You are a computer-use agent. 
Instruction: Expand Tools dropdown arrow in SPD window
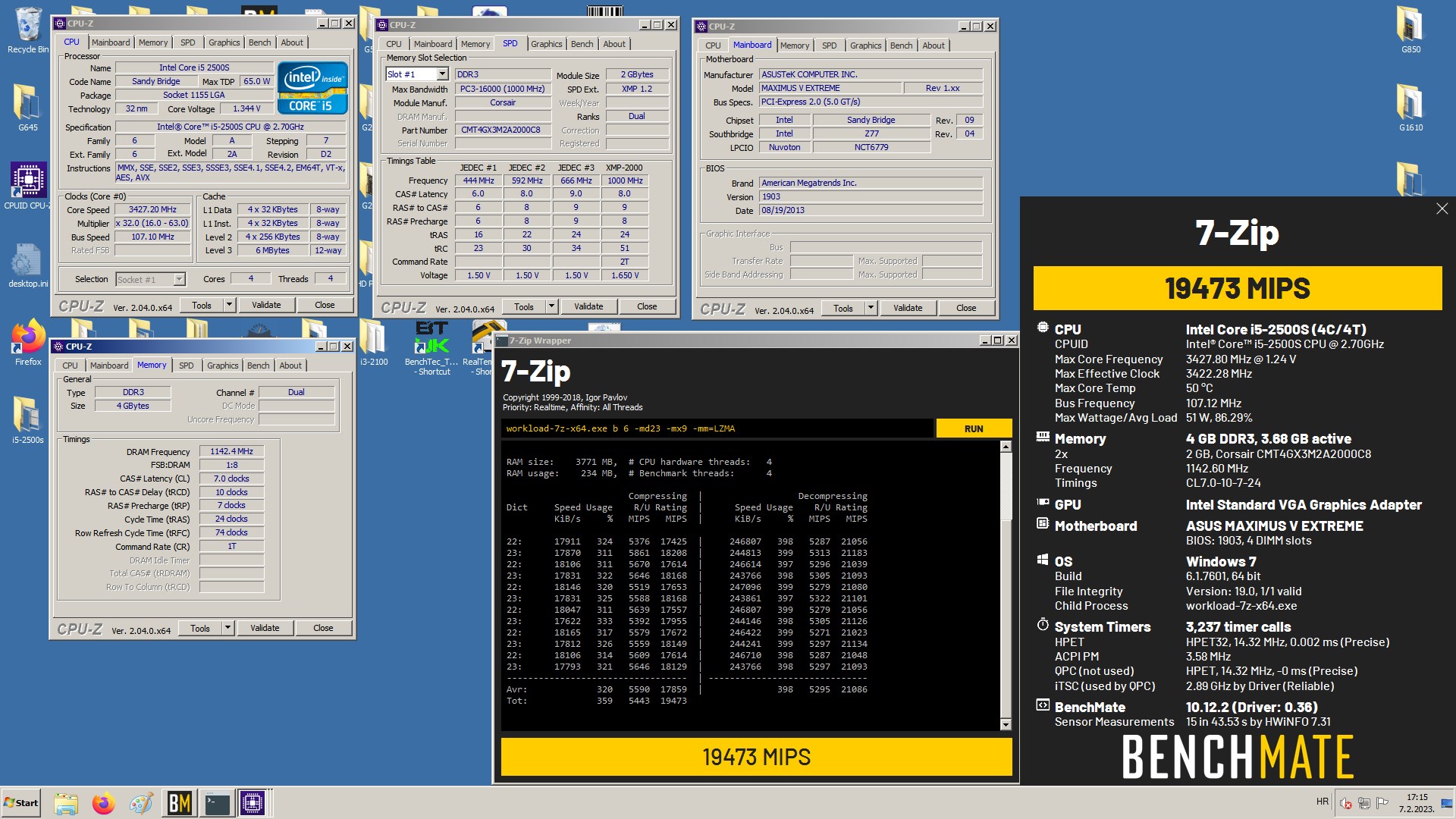pyautogui.click(x=551, y=306)
